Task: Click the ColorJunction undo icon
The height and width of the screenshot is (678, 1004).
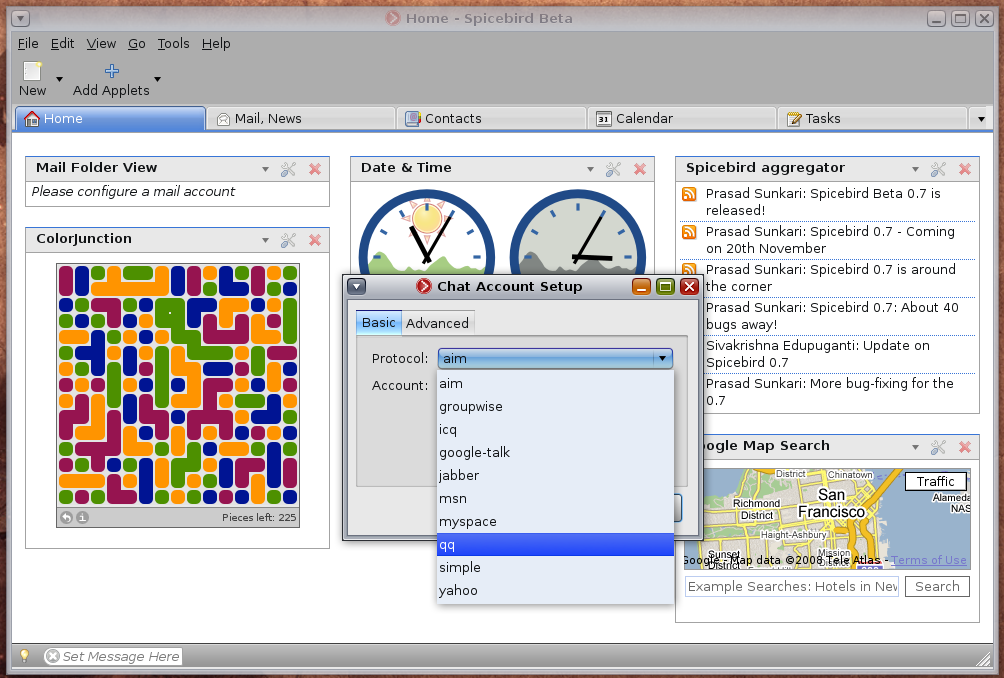Action: click(66, 517)
